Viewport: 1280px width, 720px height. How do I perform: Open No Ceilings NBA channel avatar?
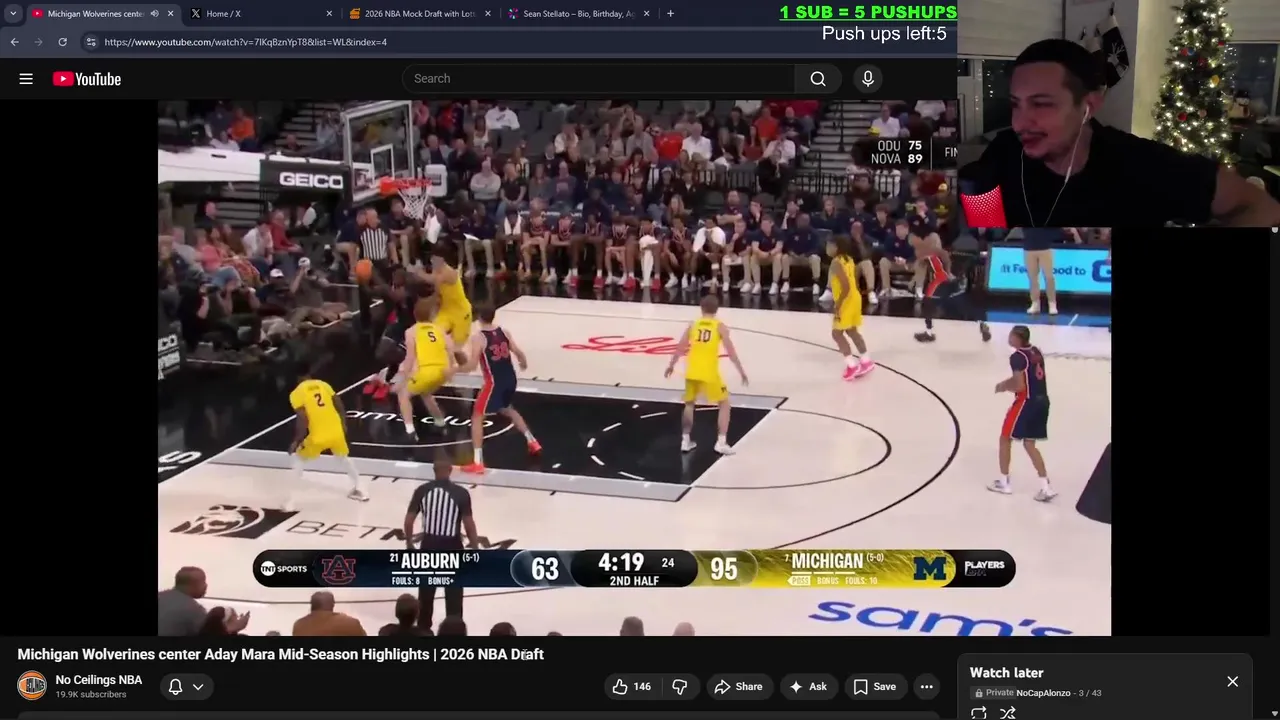[x=32, y=685]
